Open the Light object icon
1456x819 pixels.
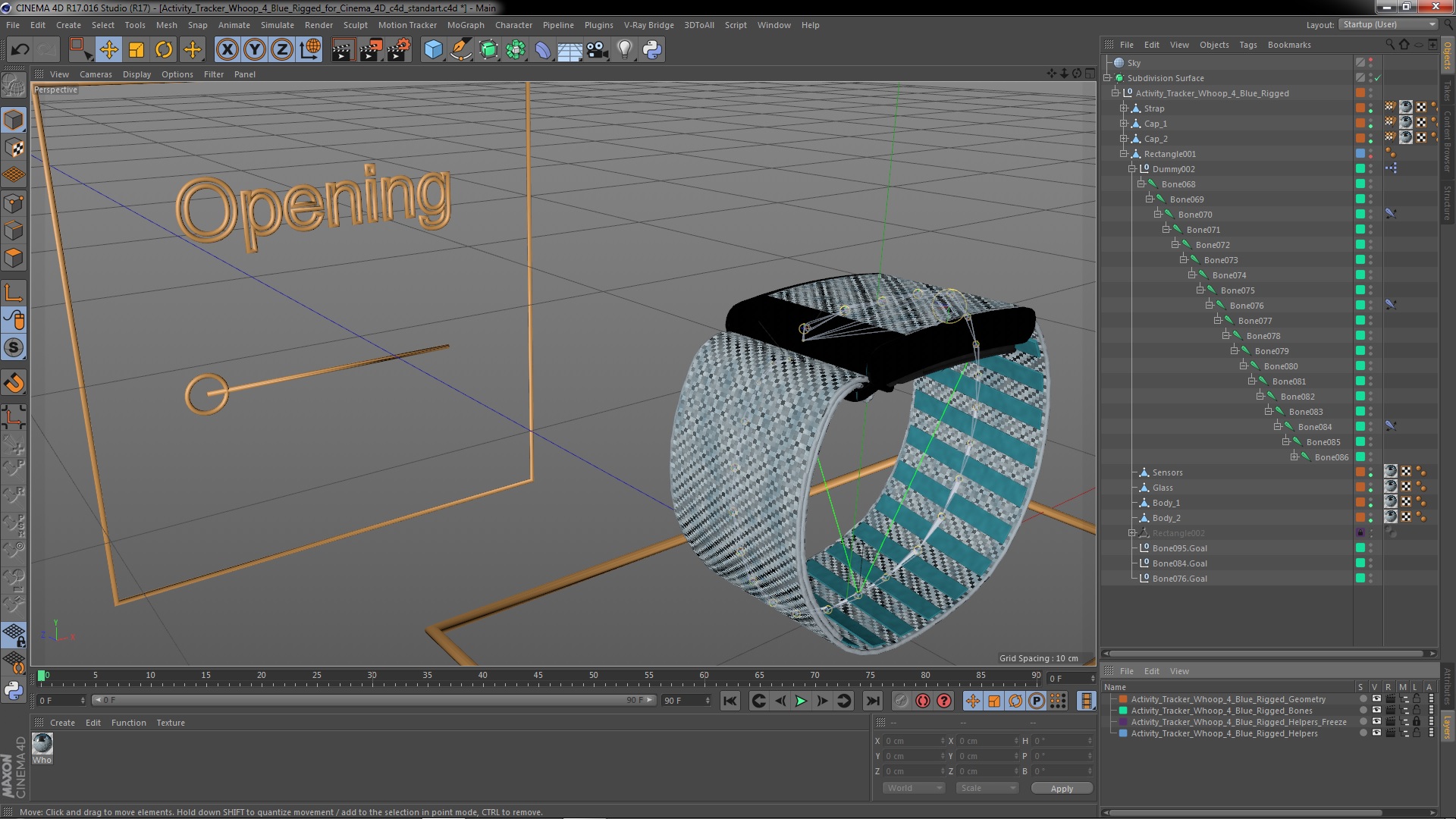[624, 50]
